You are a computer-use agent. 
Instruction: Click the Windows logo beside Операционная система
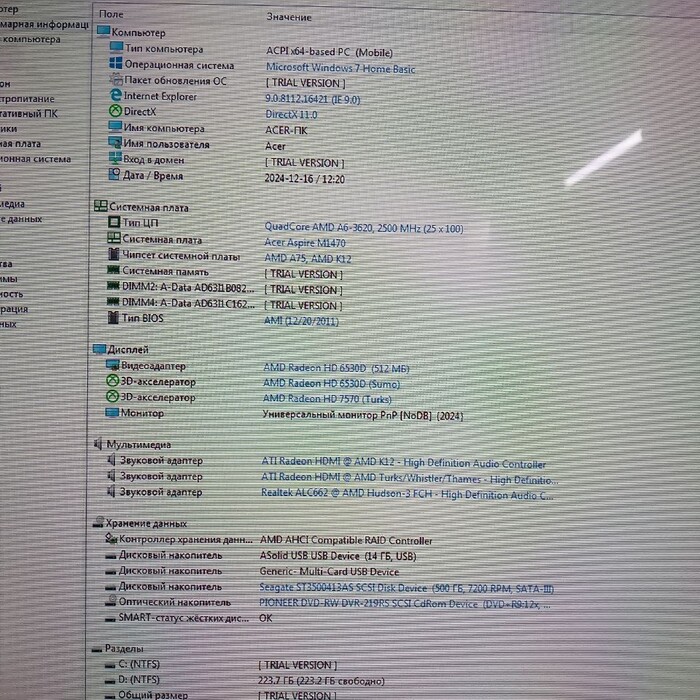tap(116, 63)
